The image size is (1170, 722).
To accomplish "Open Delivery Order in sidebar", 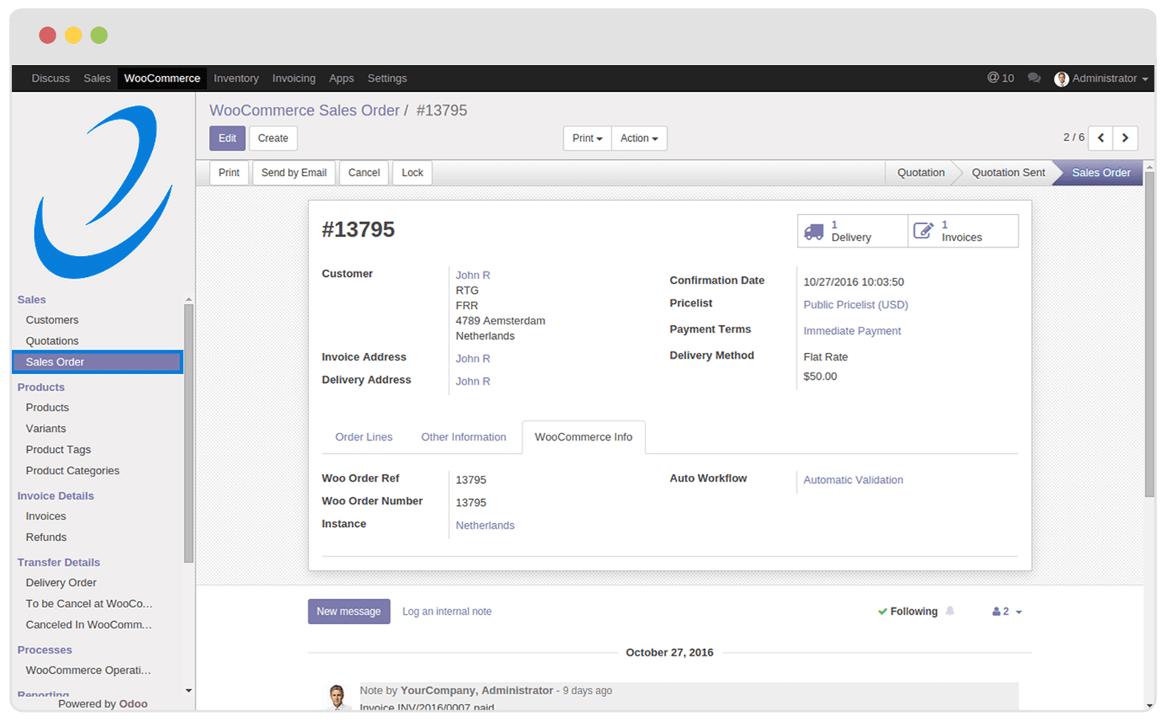I will (61, 583).
